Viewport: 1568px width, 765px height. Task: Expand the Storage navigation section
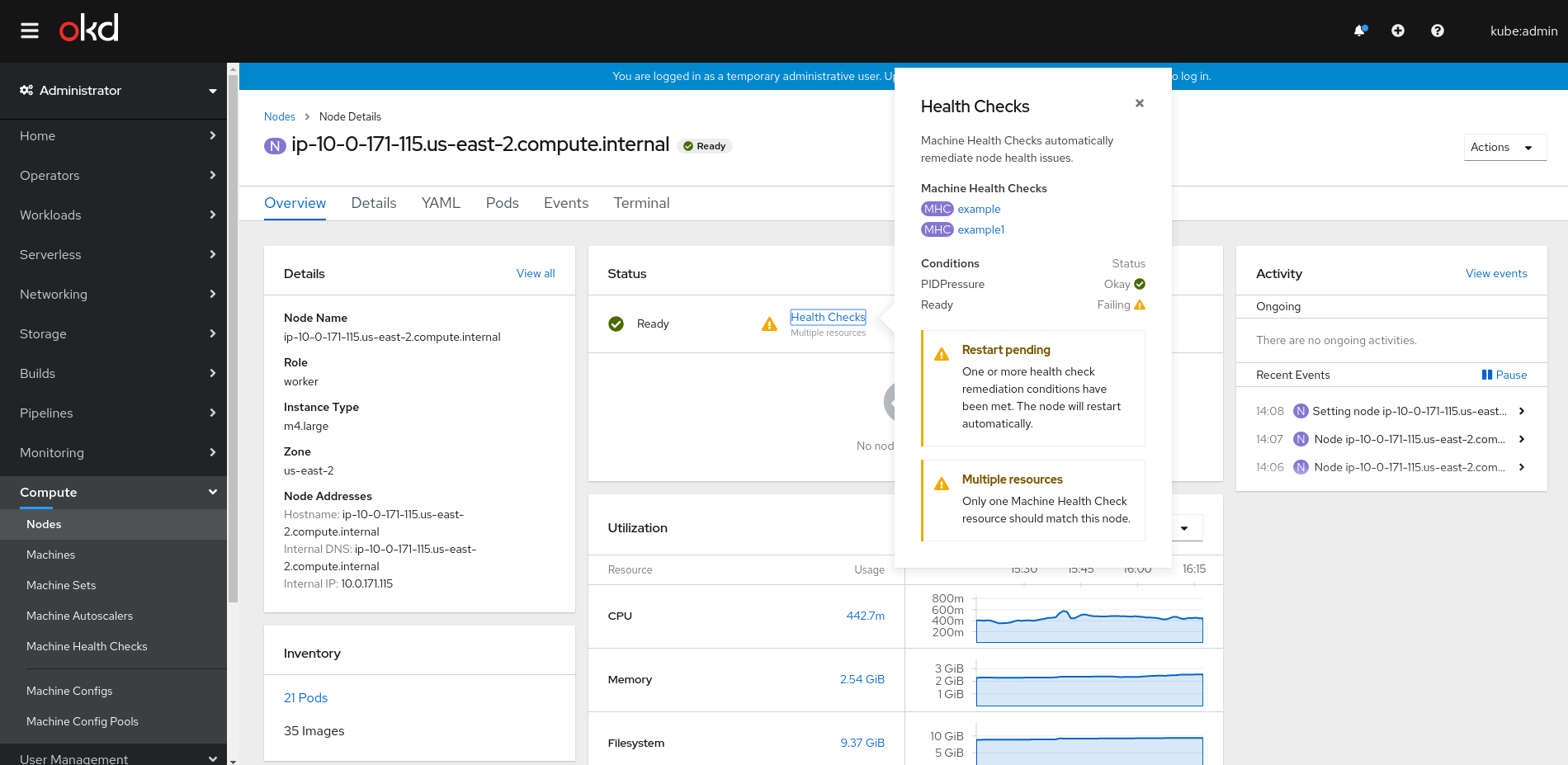tap(113, 334)
